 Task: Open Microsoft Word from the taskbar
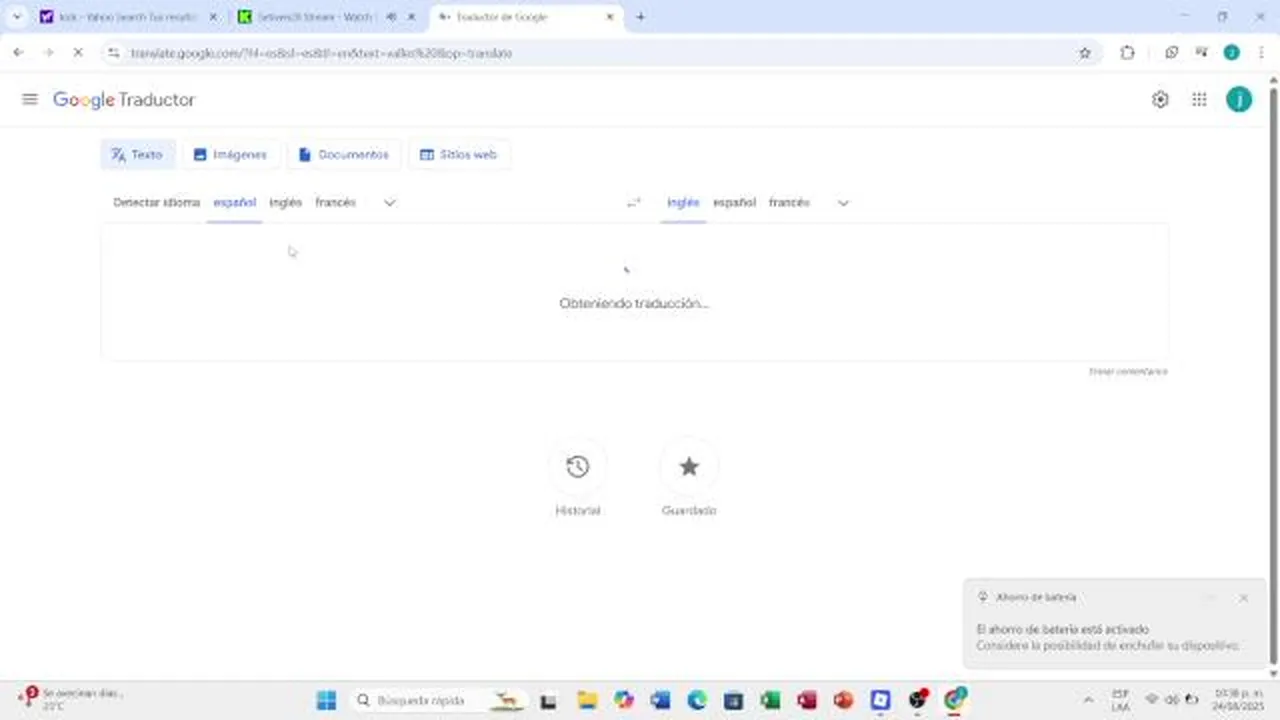pyautogui.click(x=660, y=700)
